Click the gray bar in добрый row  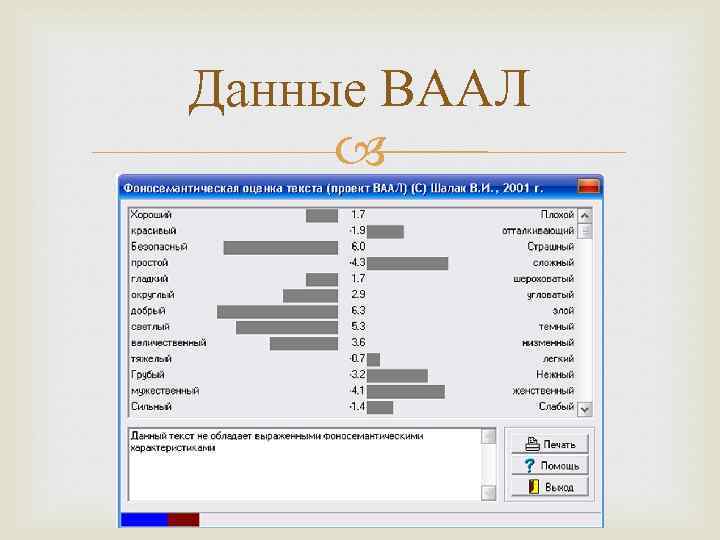click(277, 312)
